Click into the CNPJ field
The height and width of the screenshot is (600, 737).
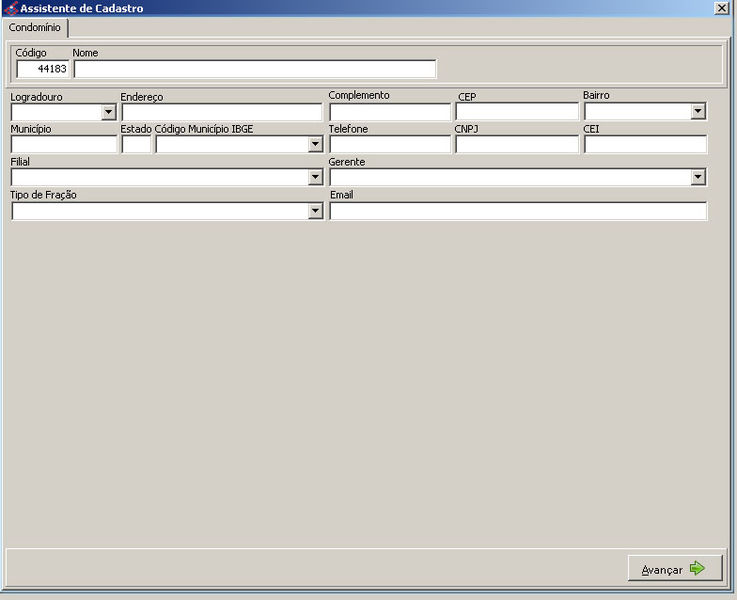tap(517, 145)
